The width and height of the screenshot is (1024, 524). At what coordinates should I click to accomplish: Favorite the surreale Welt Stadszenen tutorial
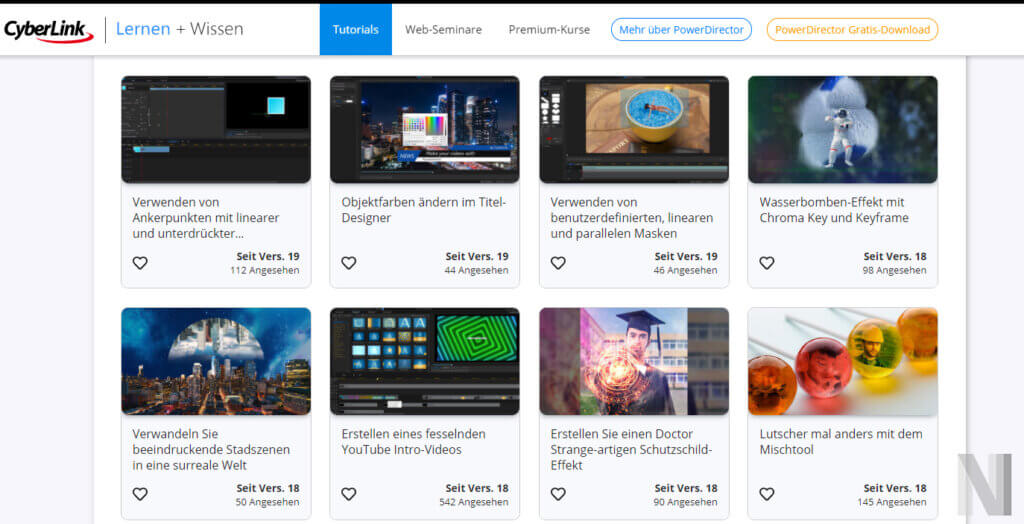[x=140, y=494]
